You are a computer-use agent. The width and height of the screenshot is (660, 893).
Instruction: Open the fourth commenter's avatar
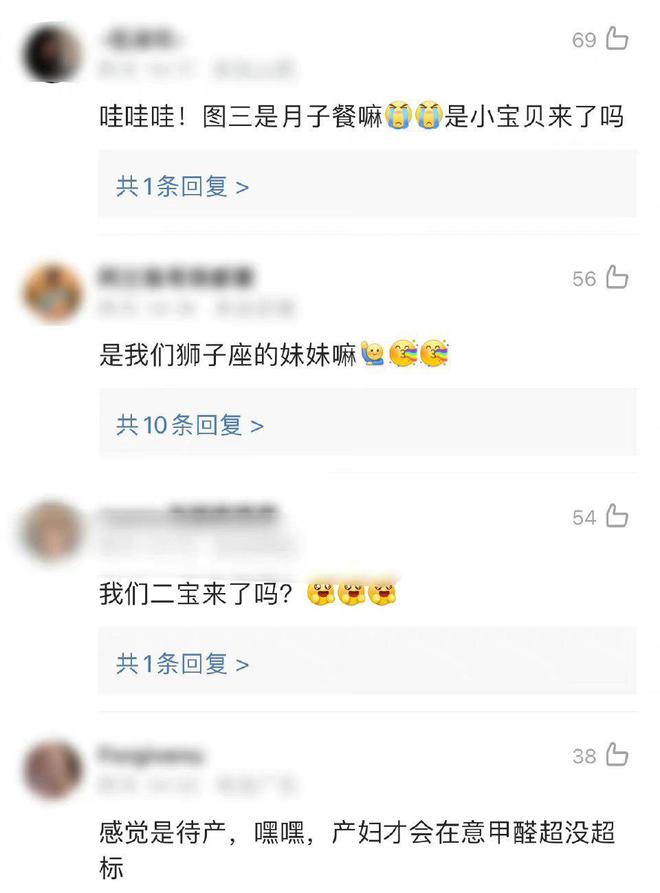click(52, 769)
